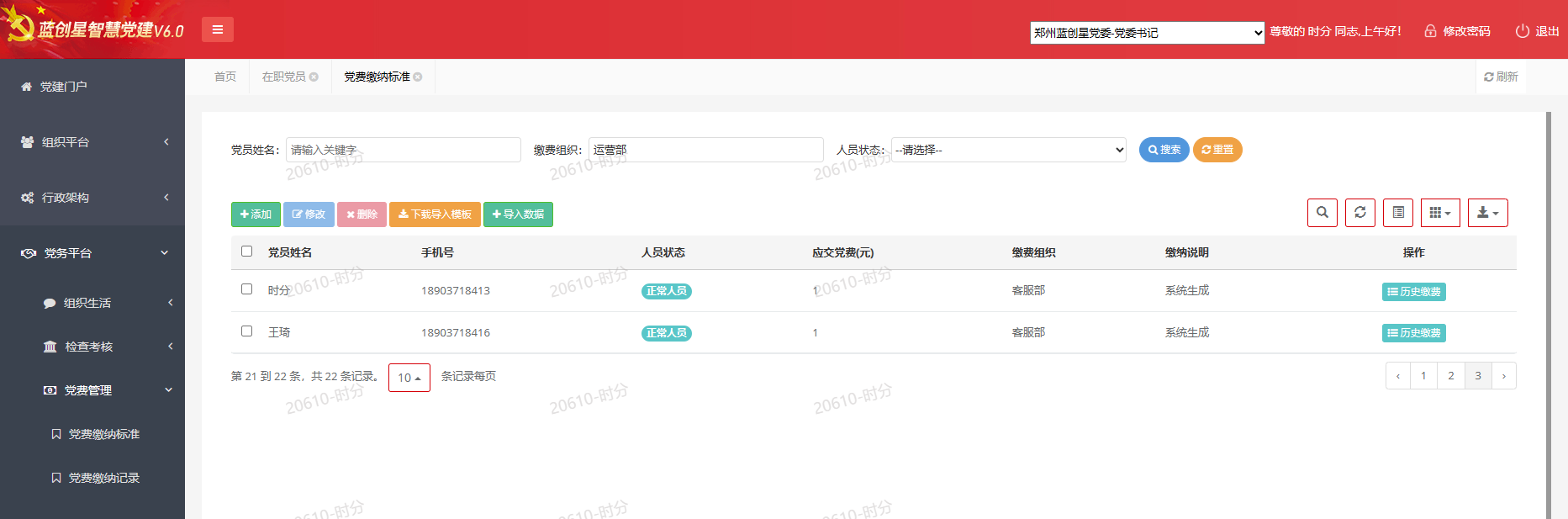Open 历史缴费 for the 王琦 row
1568x519 pixels.
click(1414, 333)
